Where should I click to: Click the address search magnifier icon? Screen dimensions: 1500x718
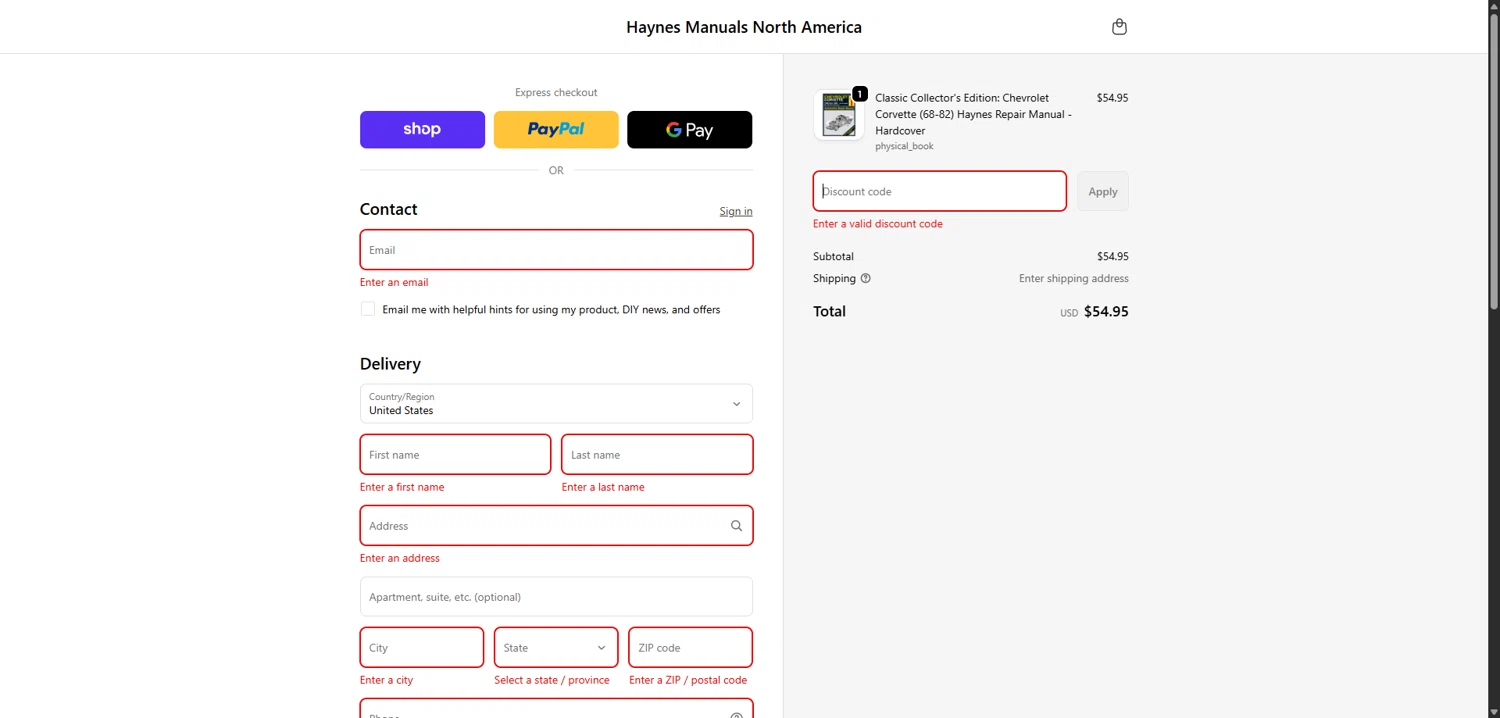point(736,526)
